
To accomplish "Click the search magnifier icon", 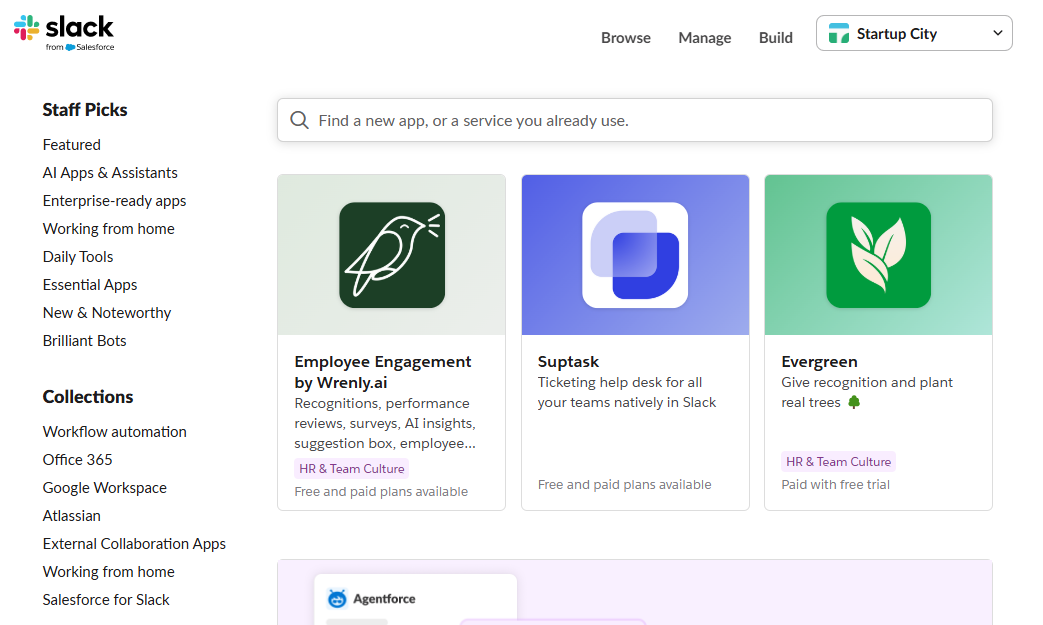I will (x=299, y=120).
